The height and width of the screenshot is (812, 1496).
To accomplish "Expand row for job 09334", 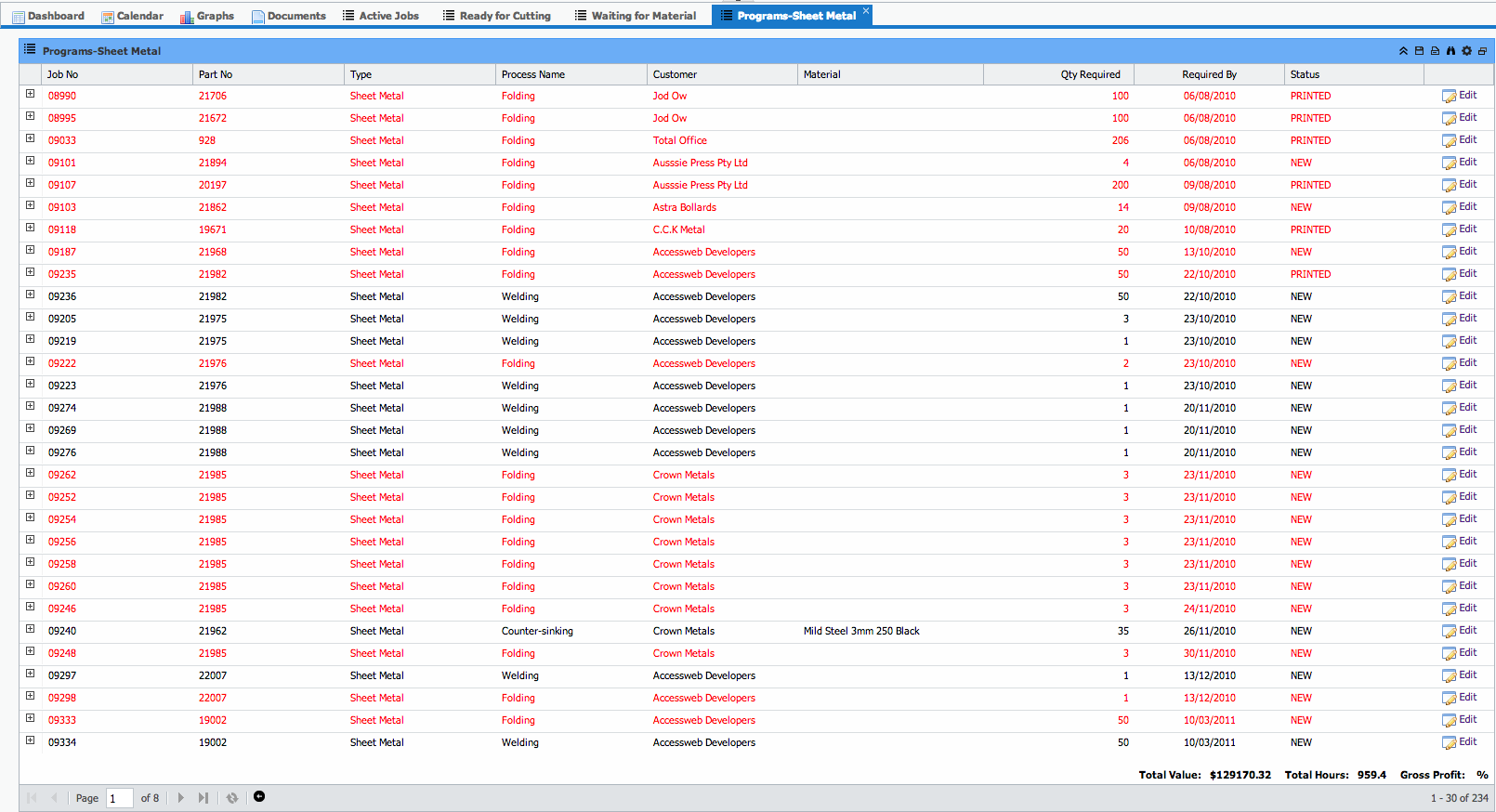I will click(x=30, y=740).
